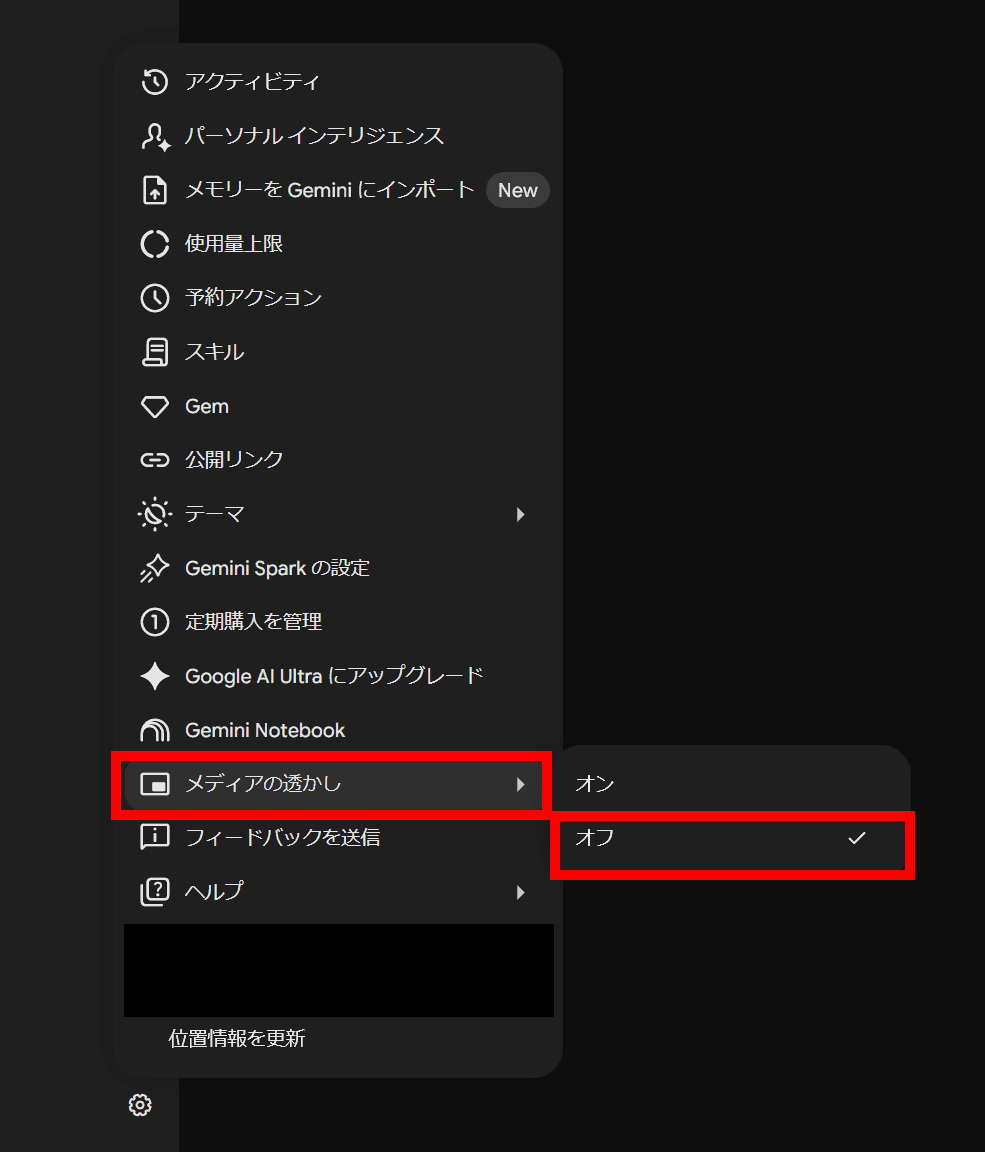
Task: Select メモリーを Gemini にインポート
Action: [338, 190]
